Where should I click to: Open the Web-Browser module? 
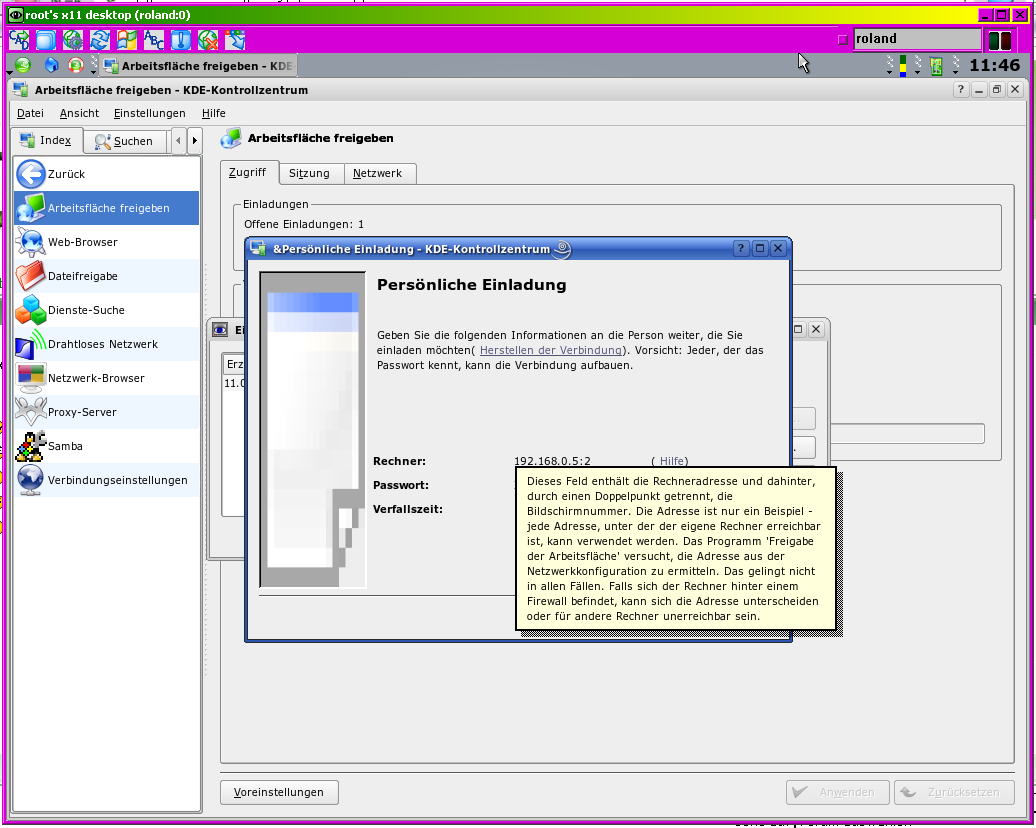coord(106,242)
